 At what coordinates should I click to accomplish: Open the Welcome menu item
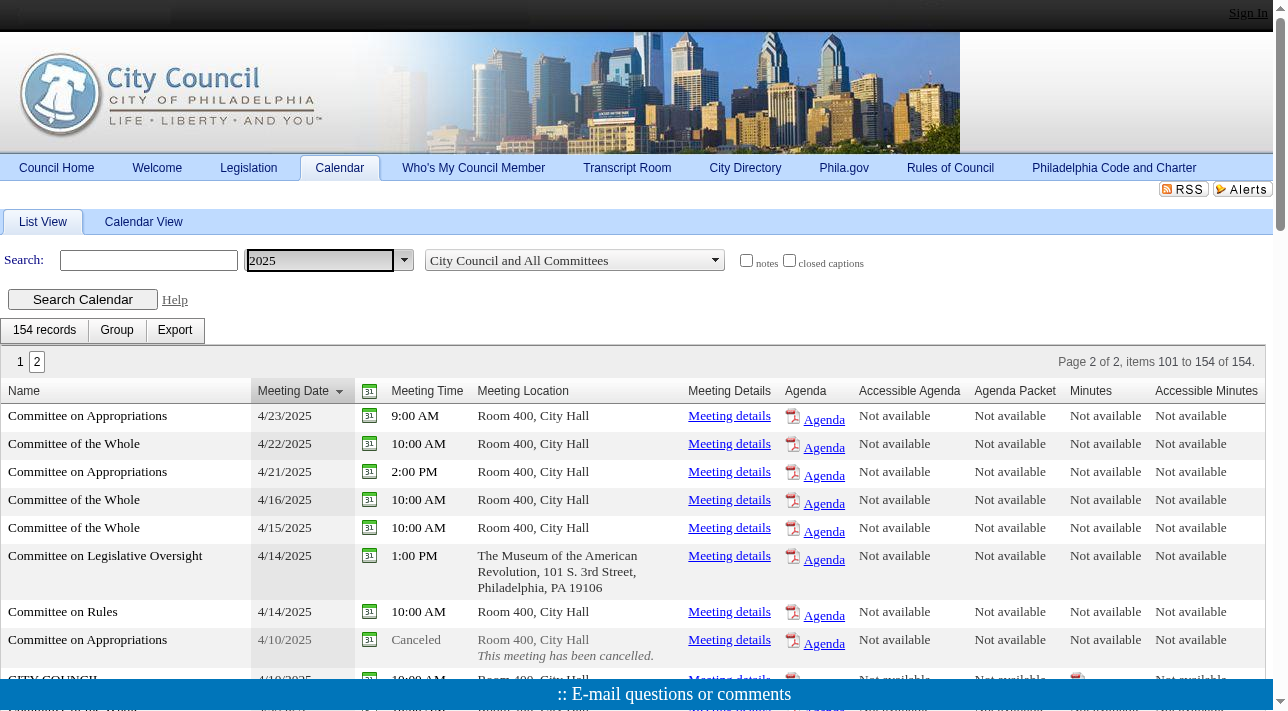coord(157,168)
